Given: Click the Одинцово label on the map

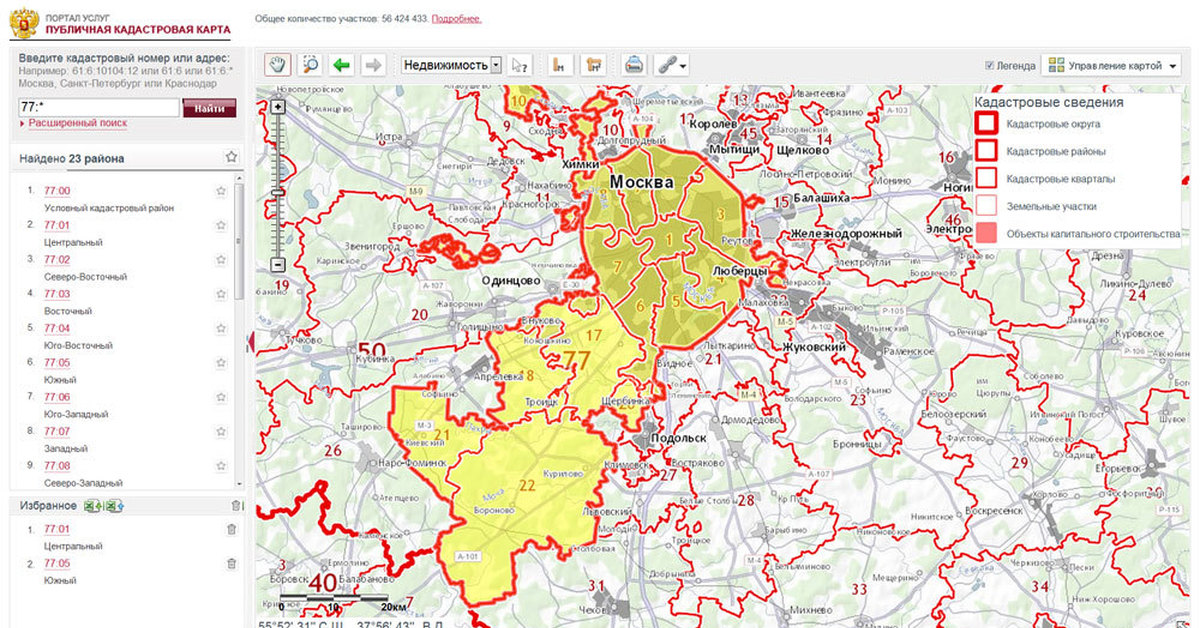Looking at the screenshot, I should (510, 282).
